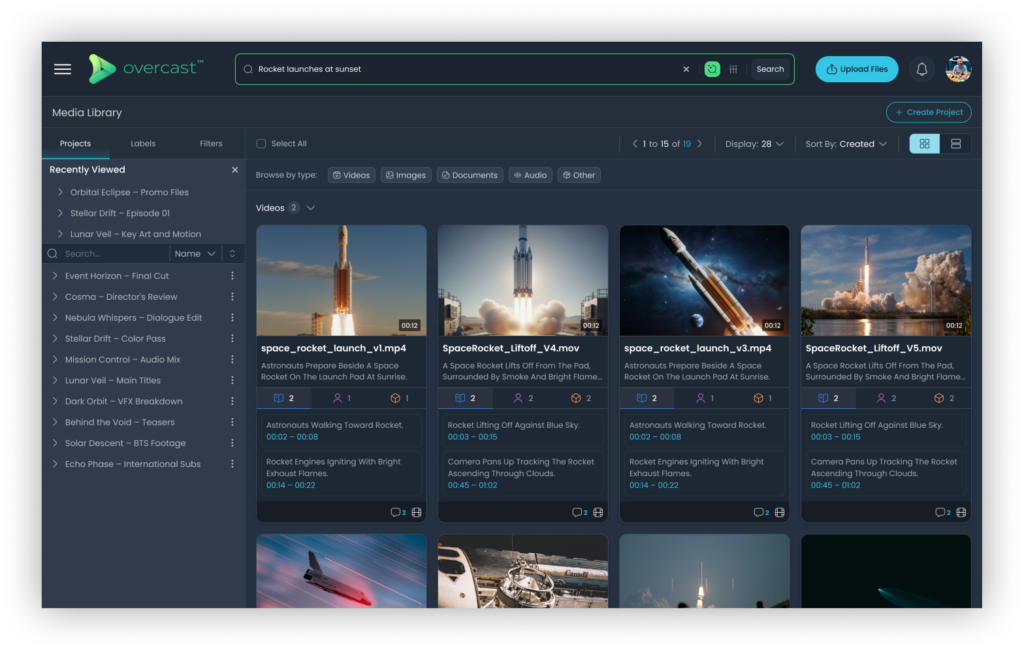The image size is (1024, 650).
Task: Open the hamburger navigation menu
Action: pos(62,69)
